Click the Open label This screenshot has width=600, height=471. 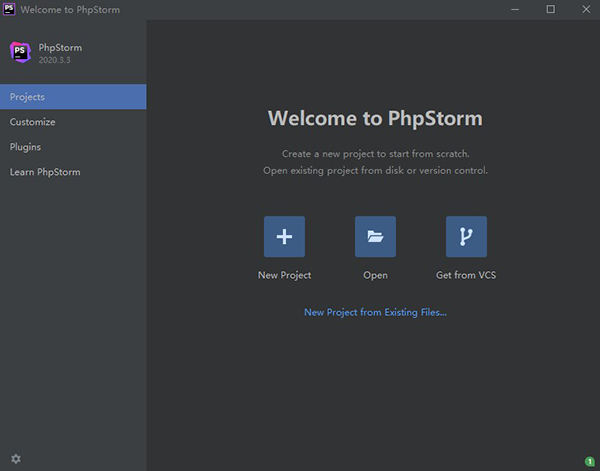[375, 275]
